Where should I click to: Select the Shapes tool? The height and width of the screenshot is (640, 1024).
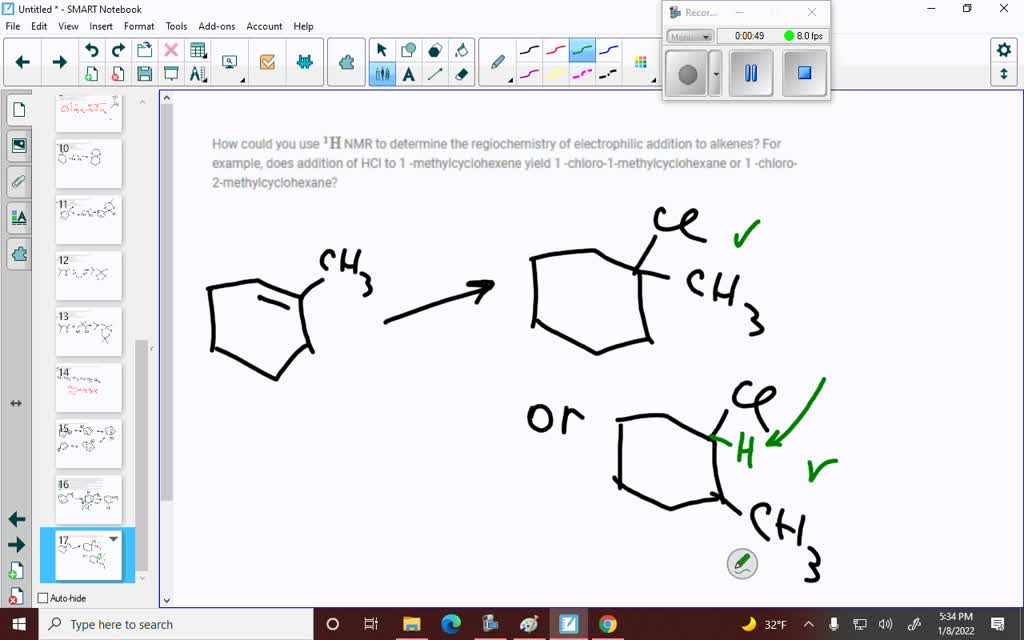(x=406, y=48)
